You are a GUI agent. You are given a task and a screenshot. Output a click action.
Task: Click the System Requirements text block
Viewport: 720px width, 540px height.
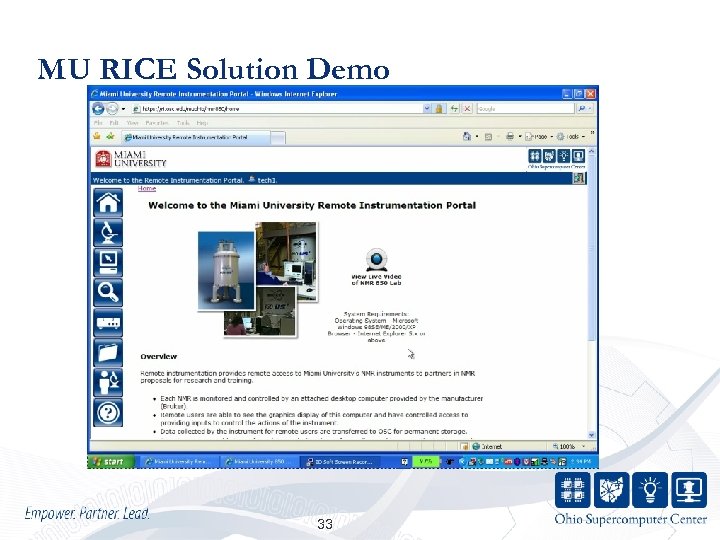377,327
